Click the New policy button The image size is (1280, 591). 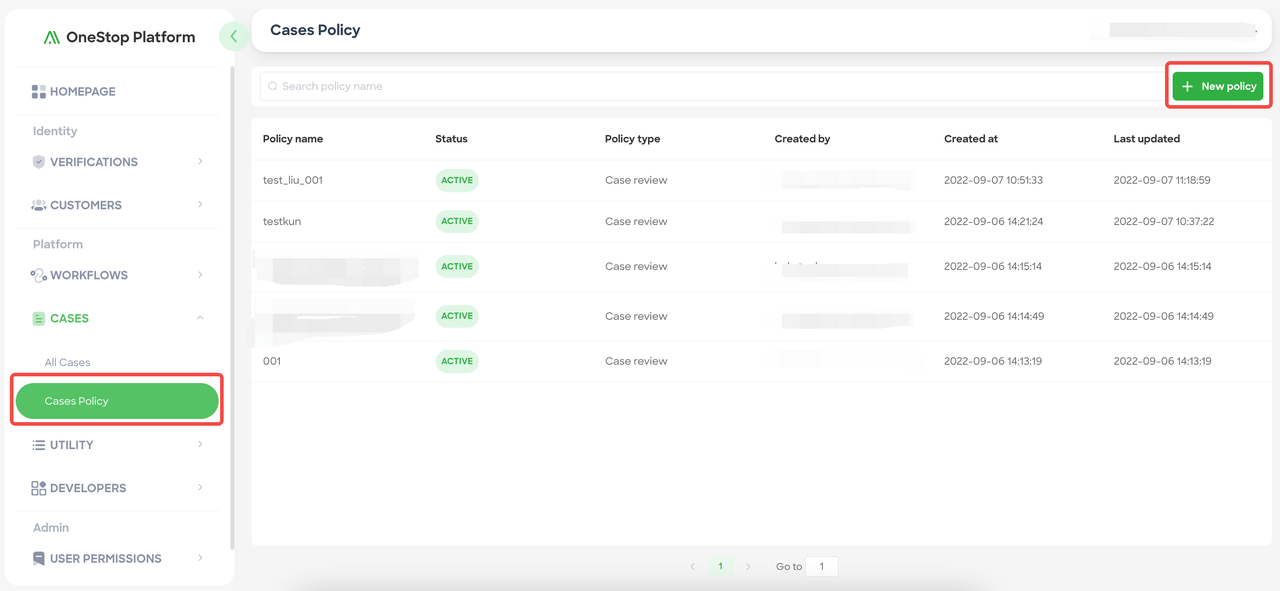click(x=1218, y=87)
